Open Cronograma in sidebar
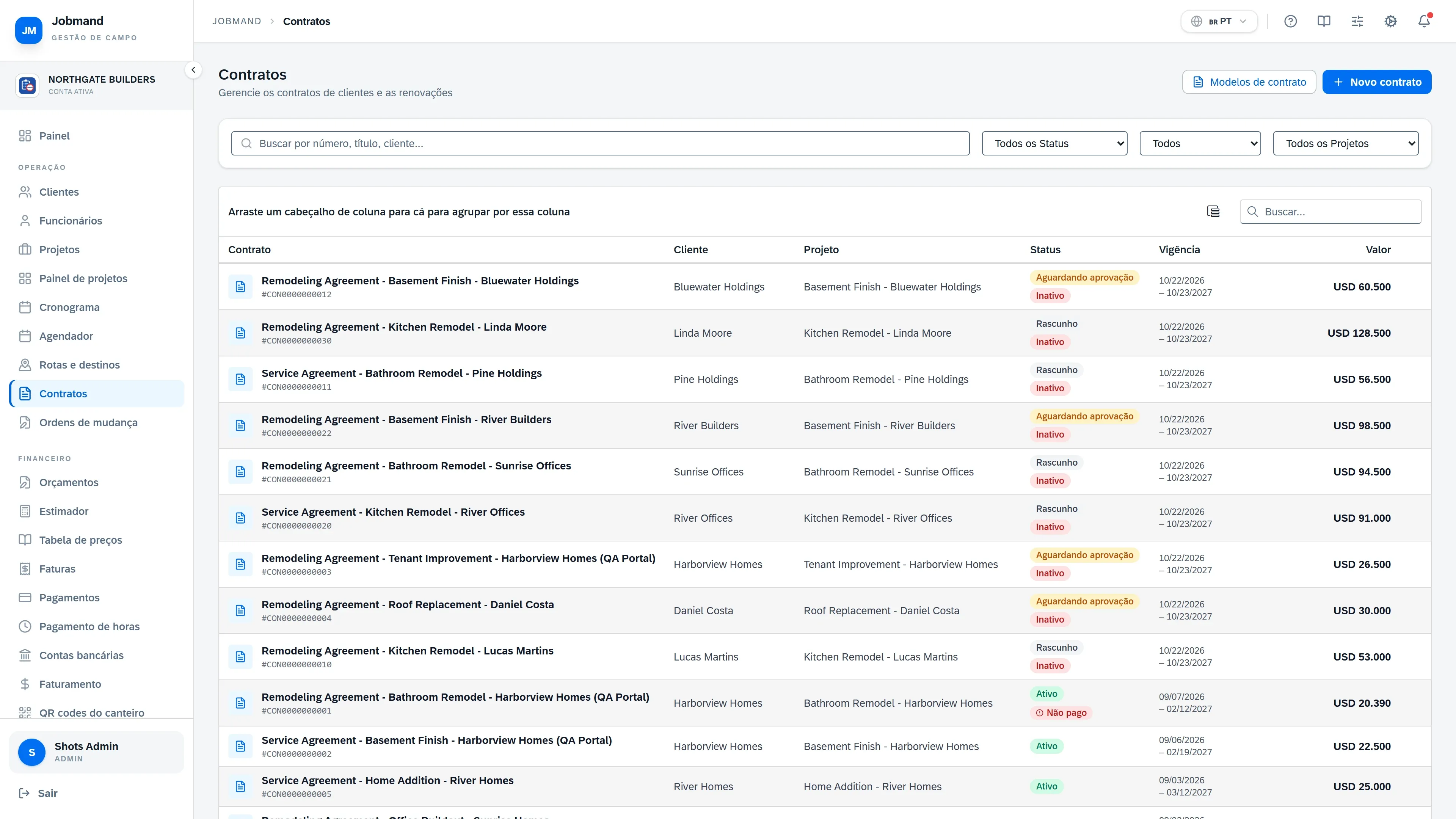Screen dimensions: 1456x819 click(x=97, y=308)
